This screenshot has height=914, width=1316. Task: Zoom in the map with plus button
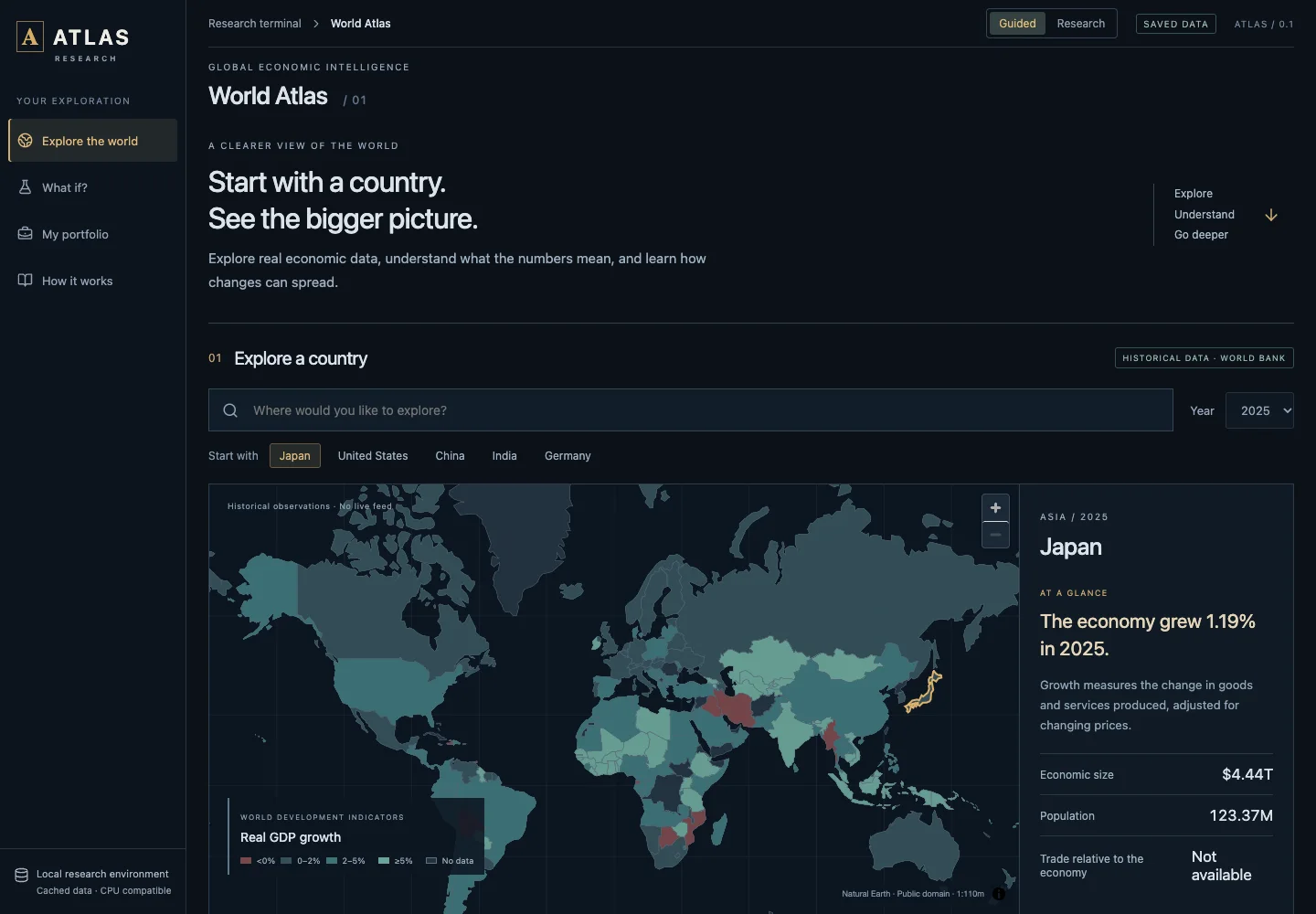pos(995,508)
